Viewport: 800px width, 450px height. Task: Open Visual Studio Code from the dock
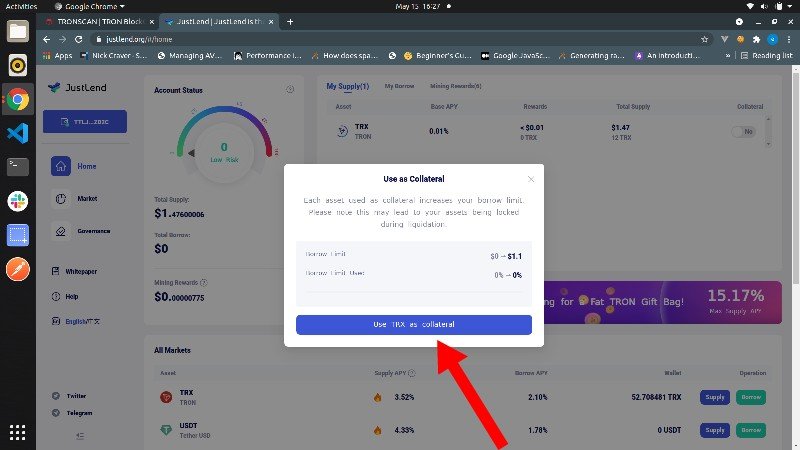click(x=18, y=133)
